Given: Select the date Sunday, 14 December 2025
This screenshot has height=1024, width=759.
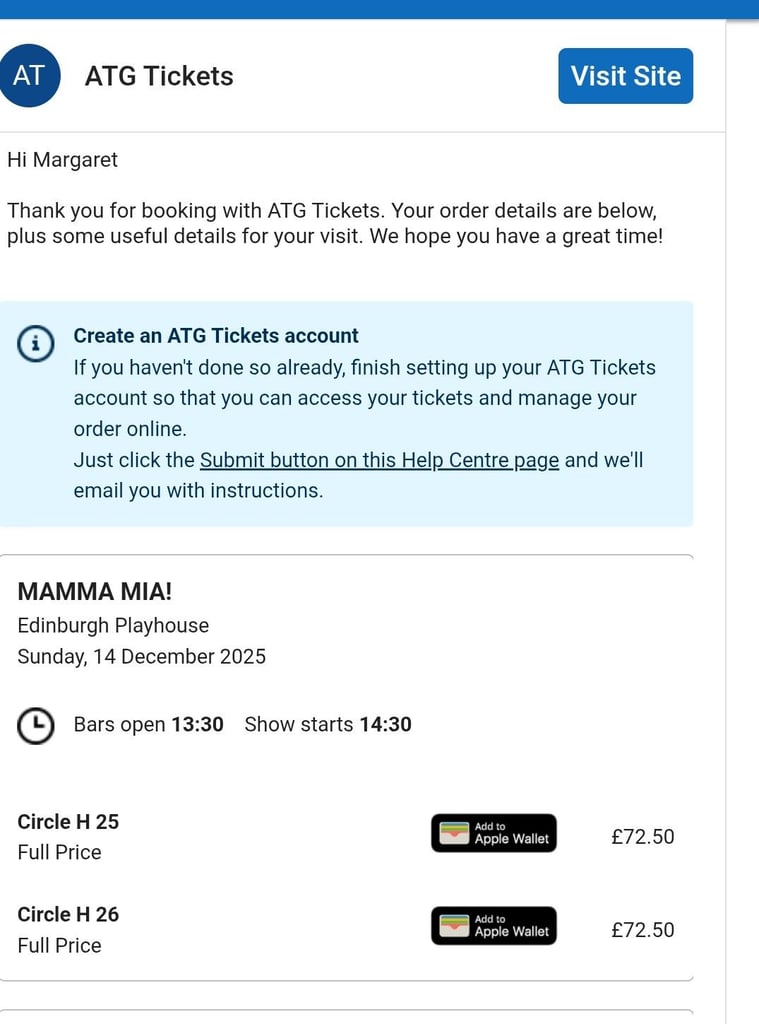Looking at the screenshot, I should (142, 657).
